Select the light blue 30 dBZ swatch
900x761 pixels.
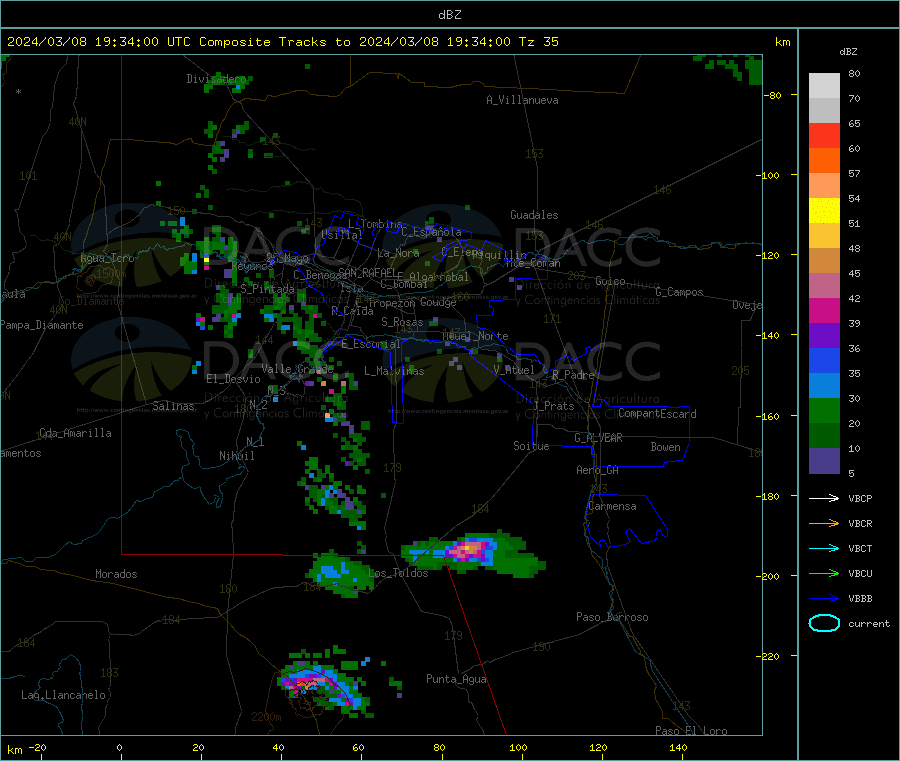point(824,386)
